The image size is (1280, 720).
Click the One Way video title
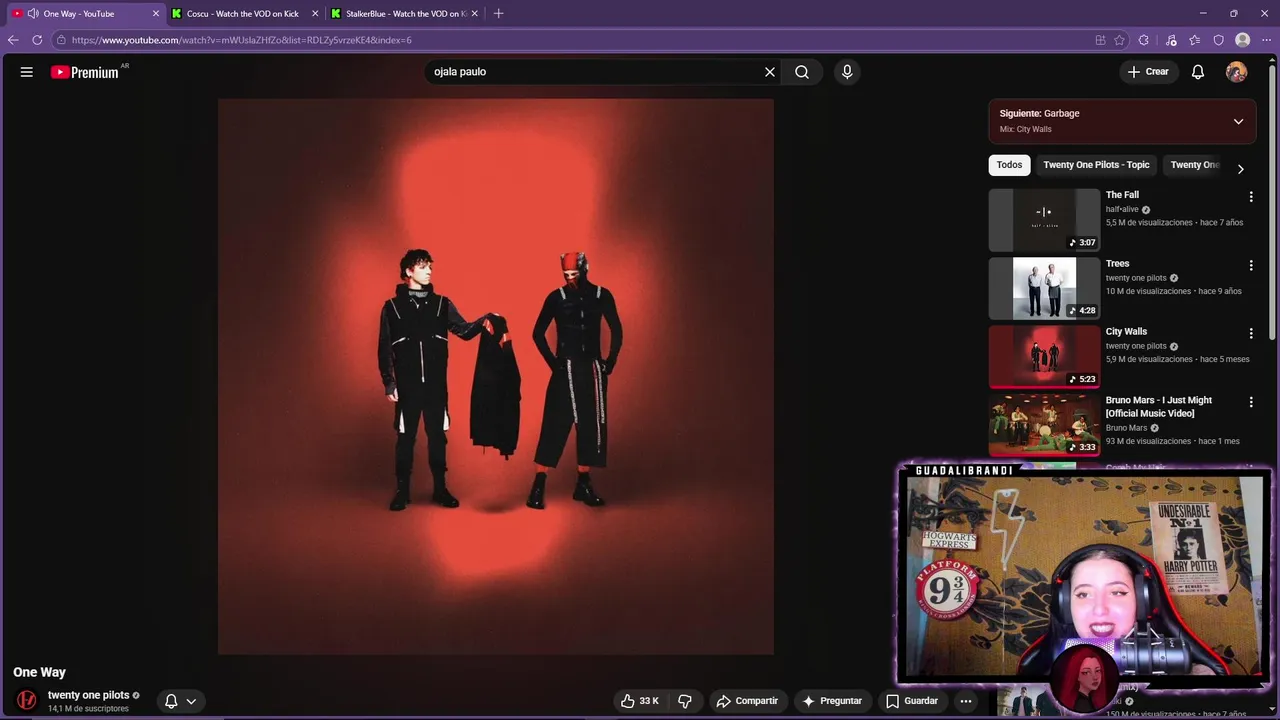point(39,672)
